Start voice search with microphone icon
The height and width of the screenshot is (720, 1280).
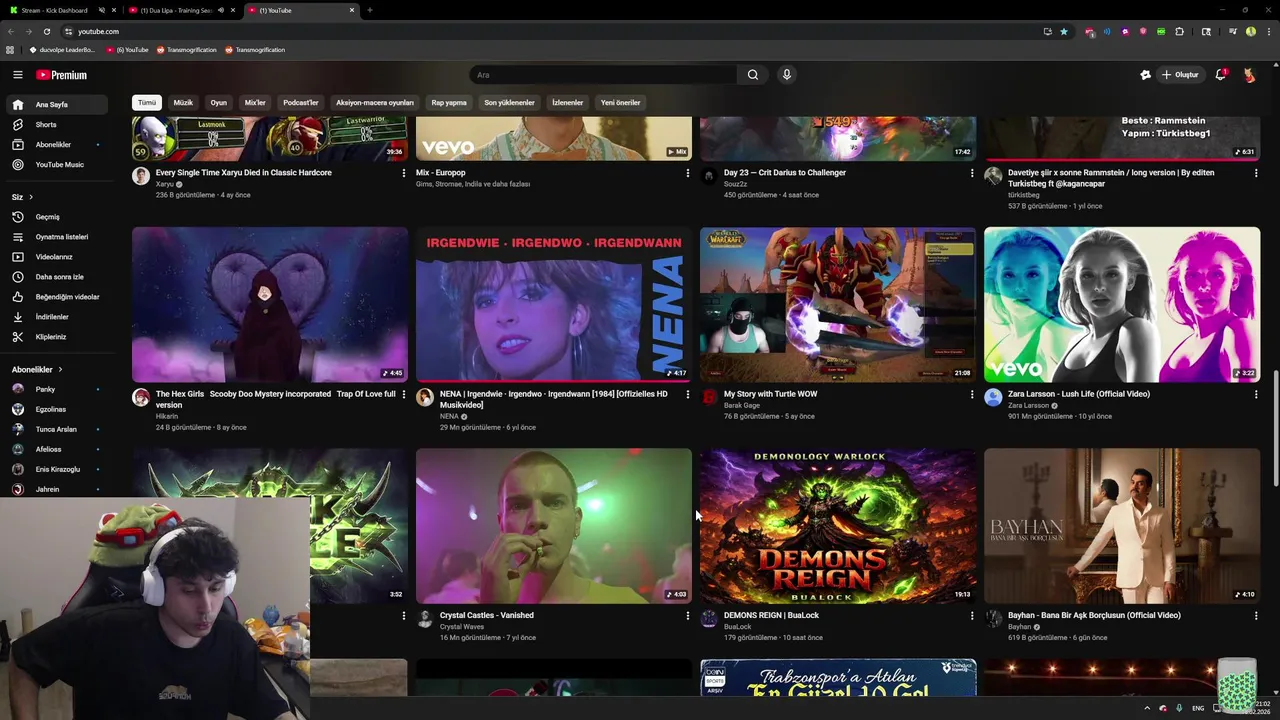tap(787, 75)
